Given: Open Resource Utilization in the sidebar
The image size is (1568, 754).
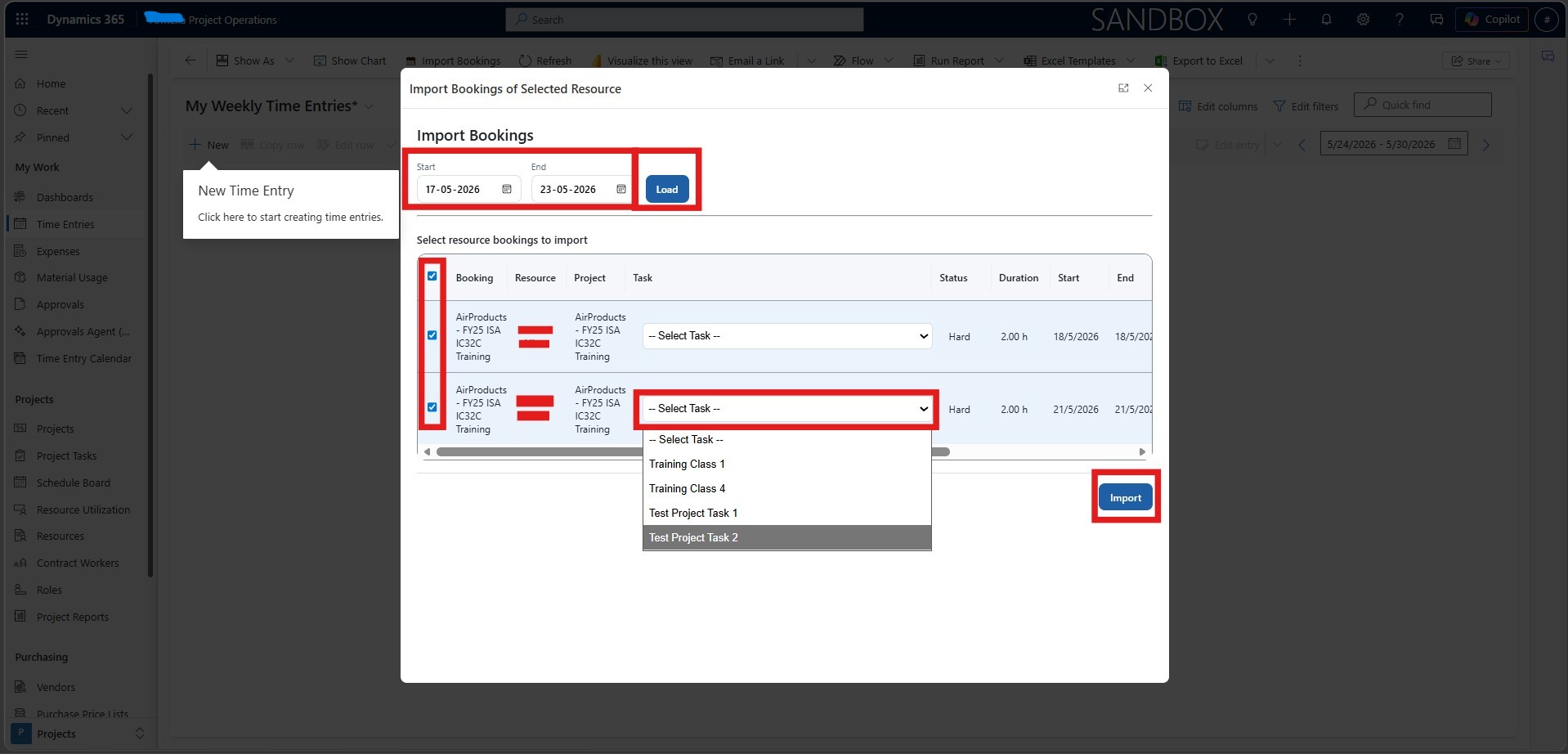Looking at the screenshot, I should tap(83, 509).
